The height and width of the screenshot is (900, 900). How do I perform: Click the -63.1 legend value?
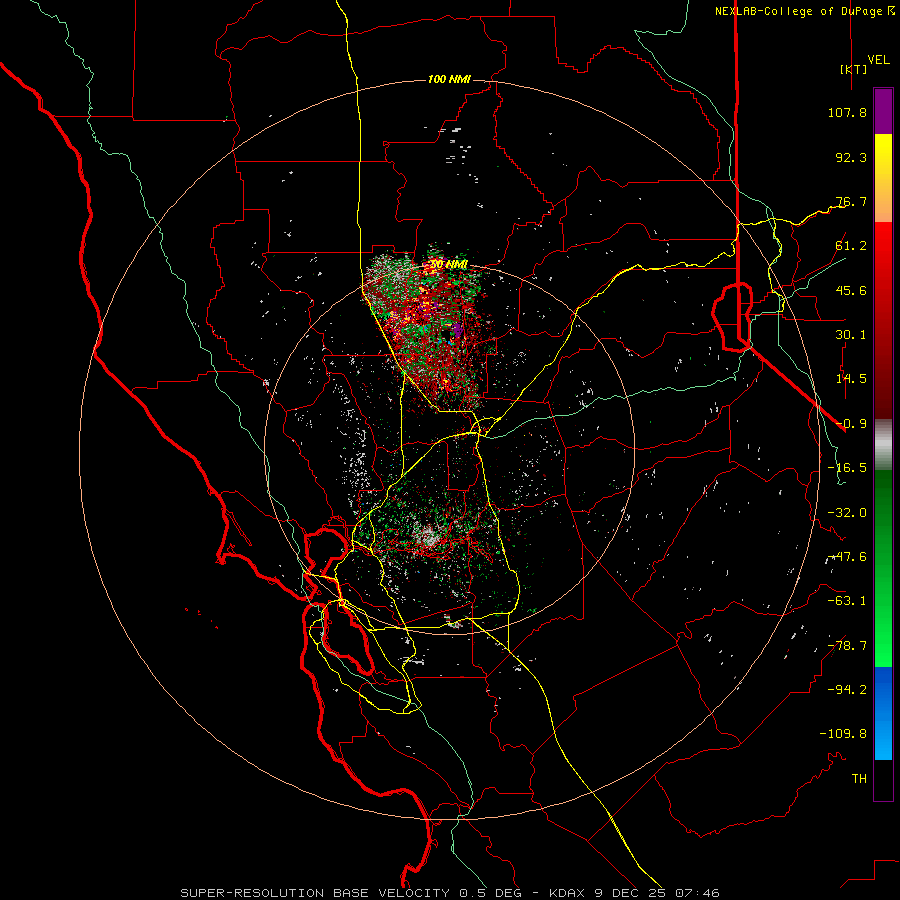click(847, 601)
